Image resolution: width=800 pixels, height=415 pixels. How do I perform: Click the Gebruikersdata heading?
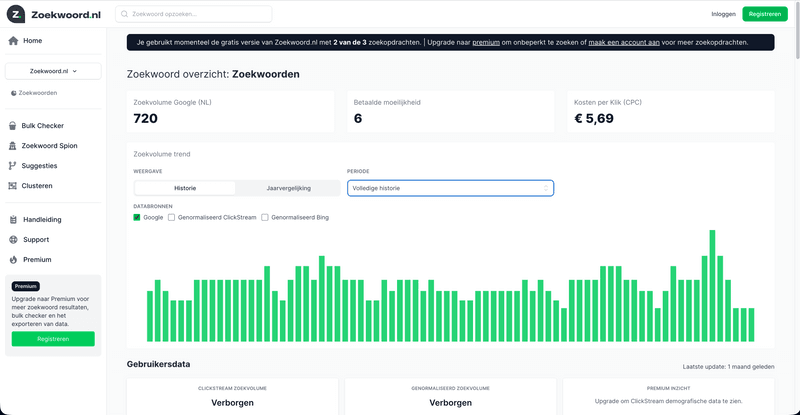[x=158, y=364]
